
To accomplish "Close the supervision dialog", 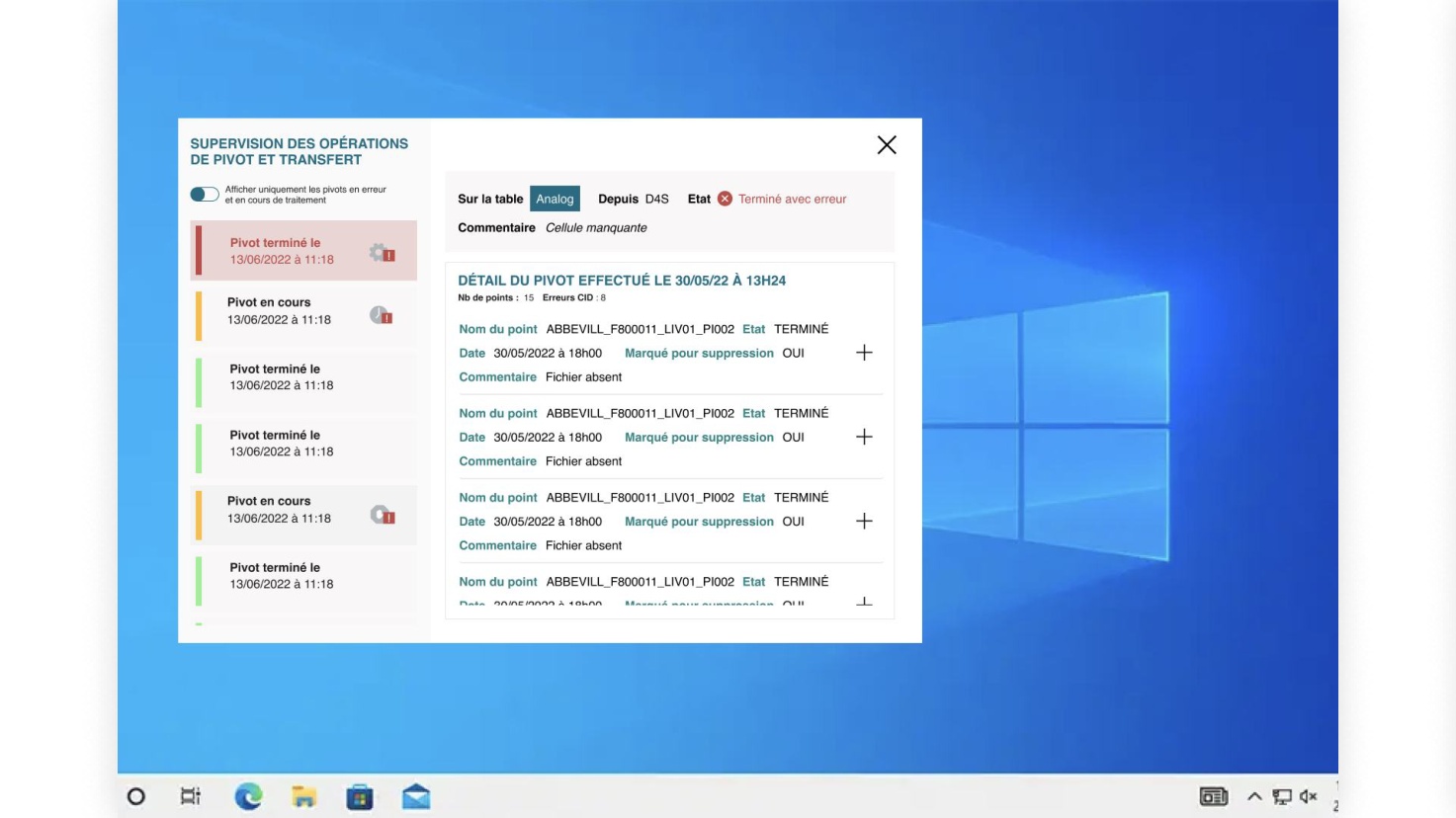I will (887, 145).
